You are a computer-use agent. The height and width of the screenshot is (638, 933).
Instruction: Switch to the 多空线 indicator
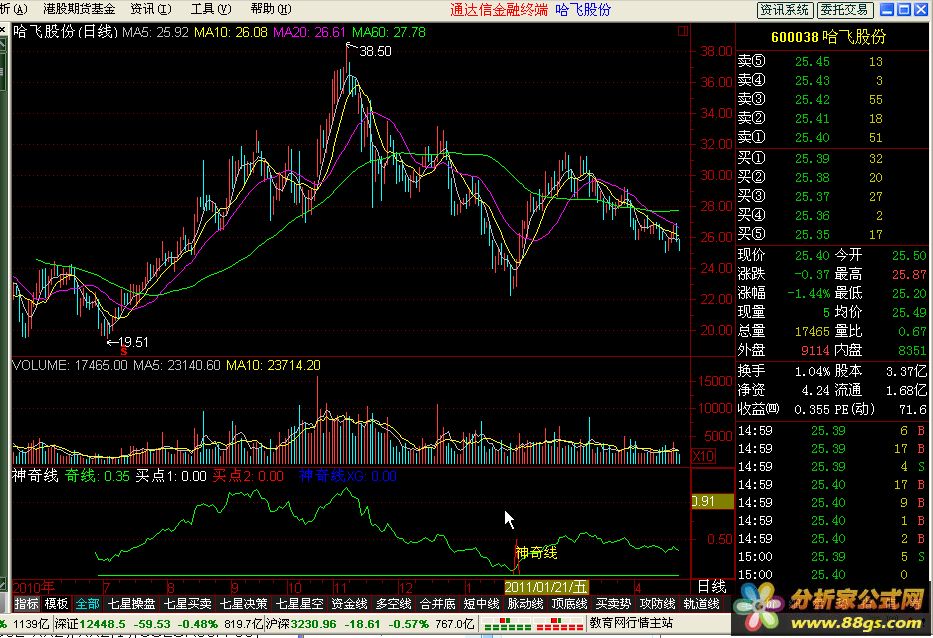tap(393, 603)
